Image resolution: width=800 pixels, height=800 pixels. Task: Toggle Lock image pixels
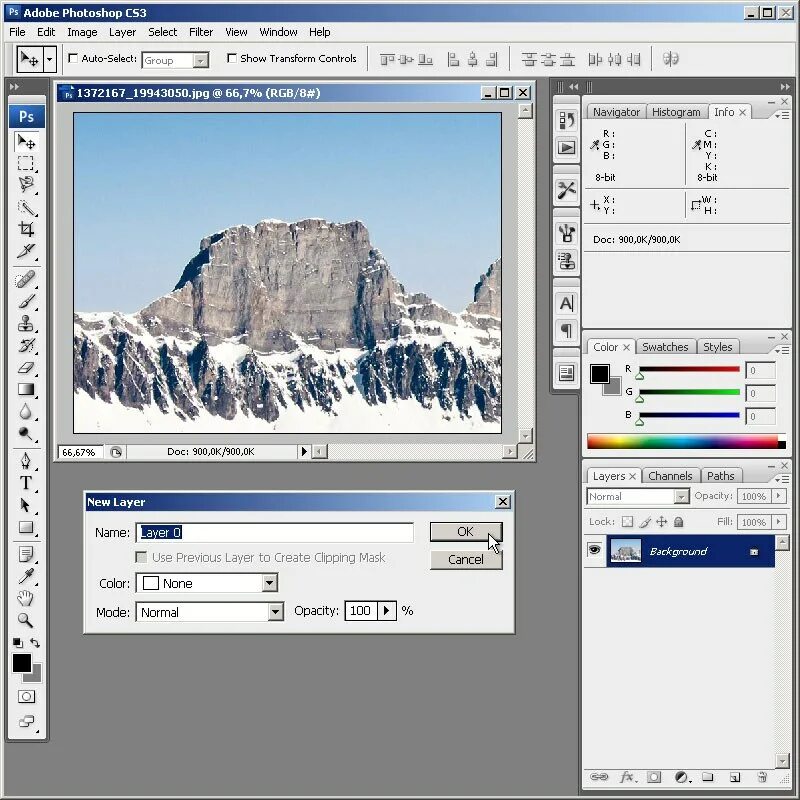(645, 521)
